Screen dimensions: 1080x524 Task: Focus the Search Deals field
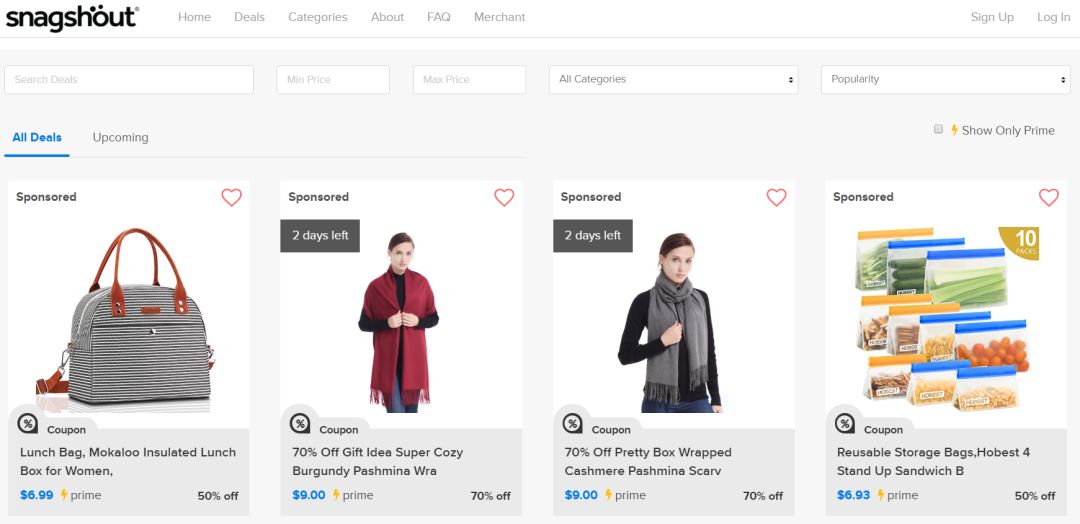pos(129,79)
